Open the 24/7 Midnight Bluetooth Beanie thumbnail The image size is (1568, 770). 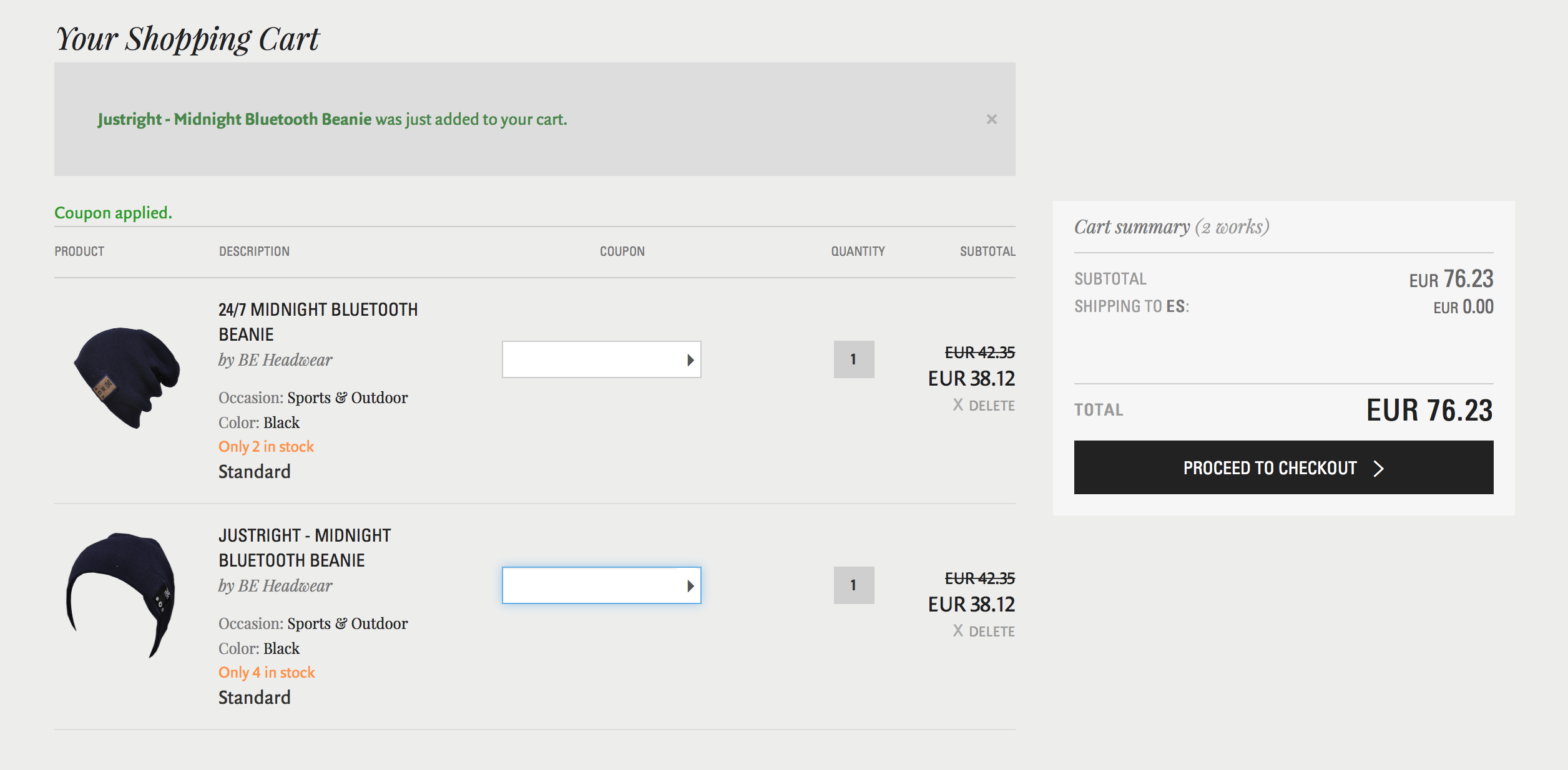click(127, 378)
